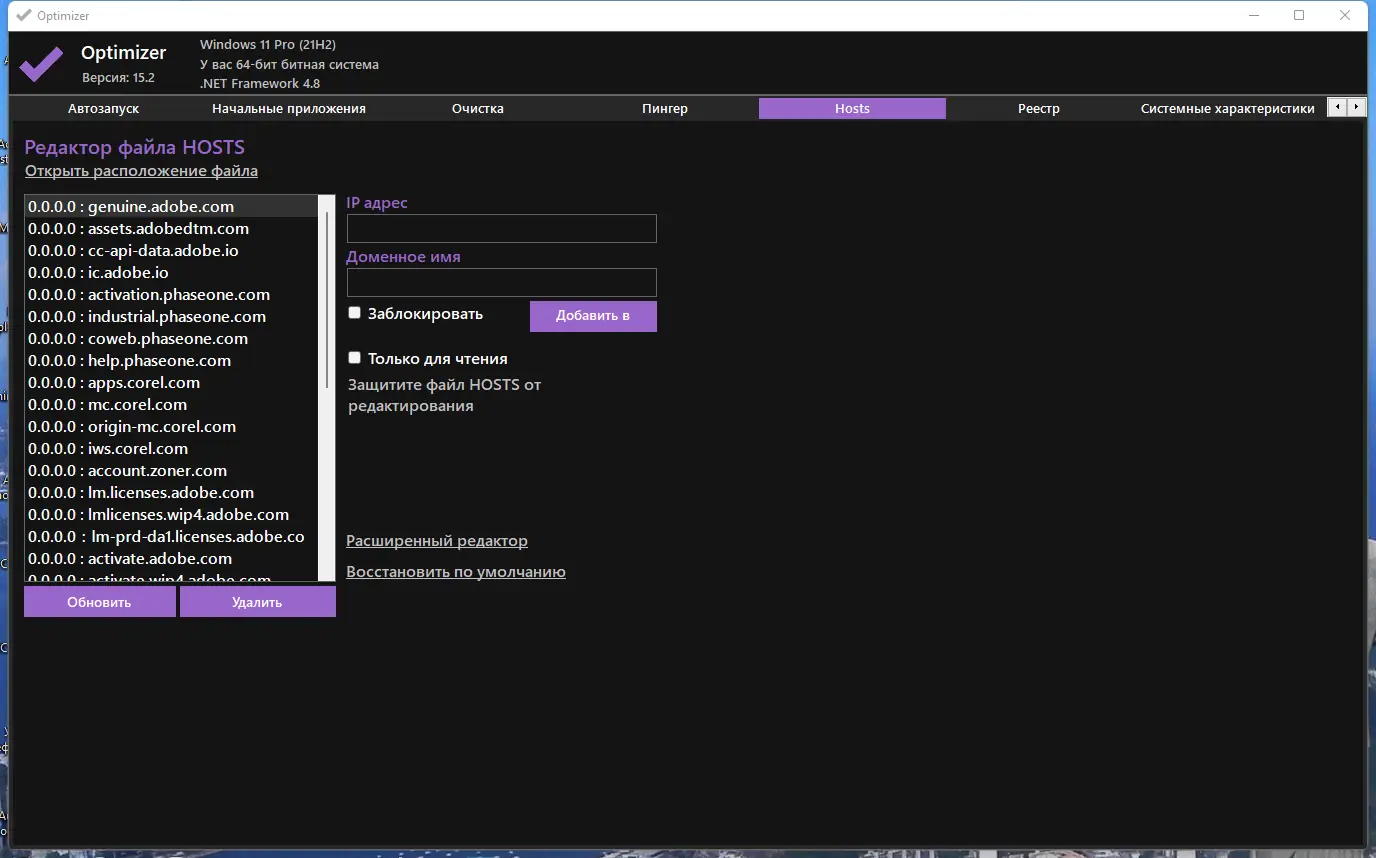Viewport: 1376px width, 858px height.
Task: Click the Обновить button
Action: 99,602
